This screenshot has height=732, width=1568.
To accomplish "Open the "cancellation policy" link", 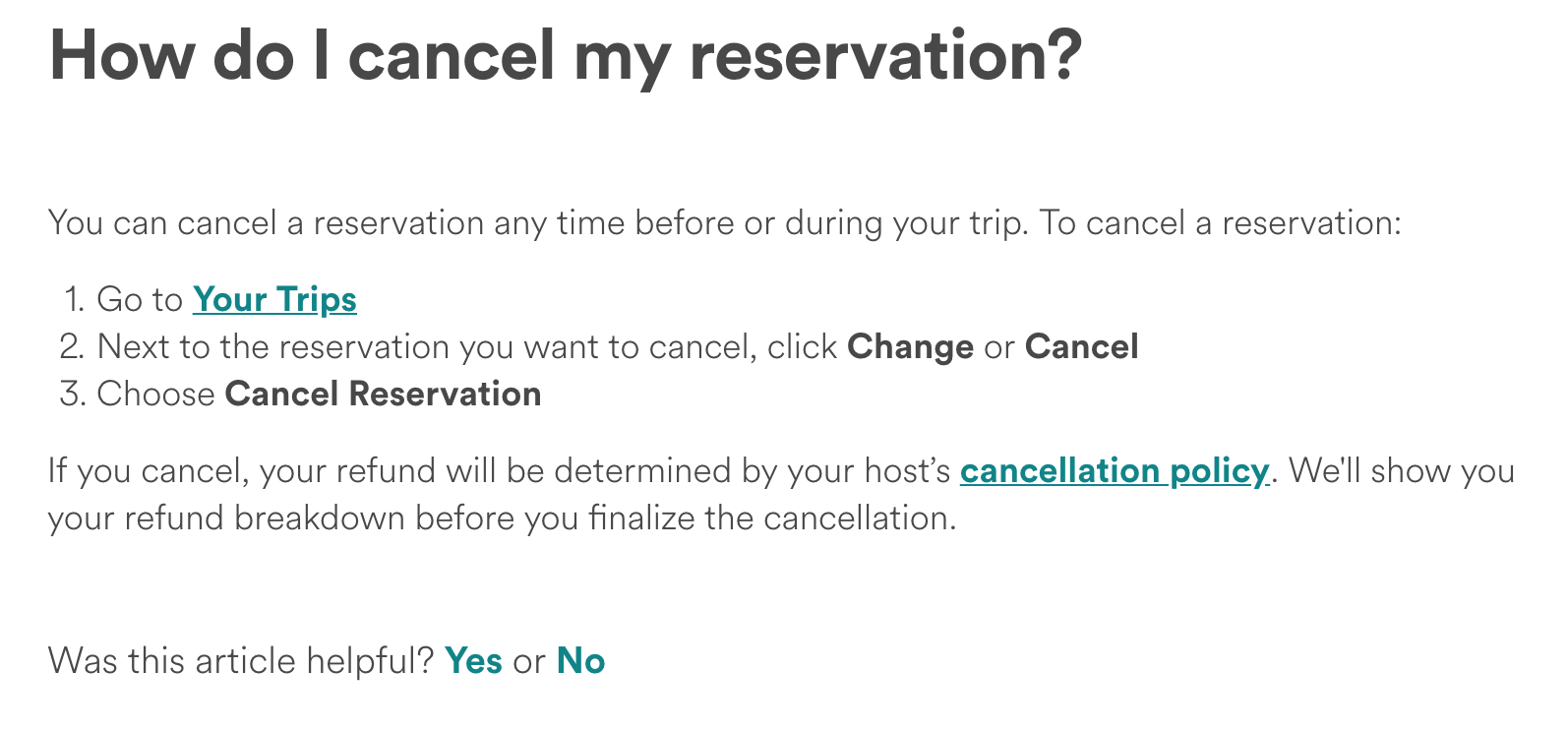I will 1114,470.
